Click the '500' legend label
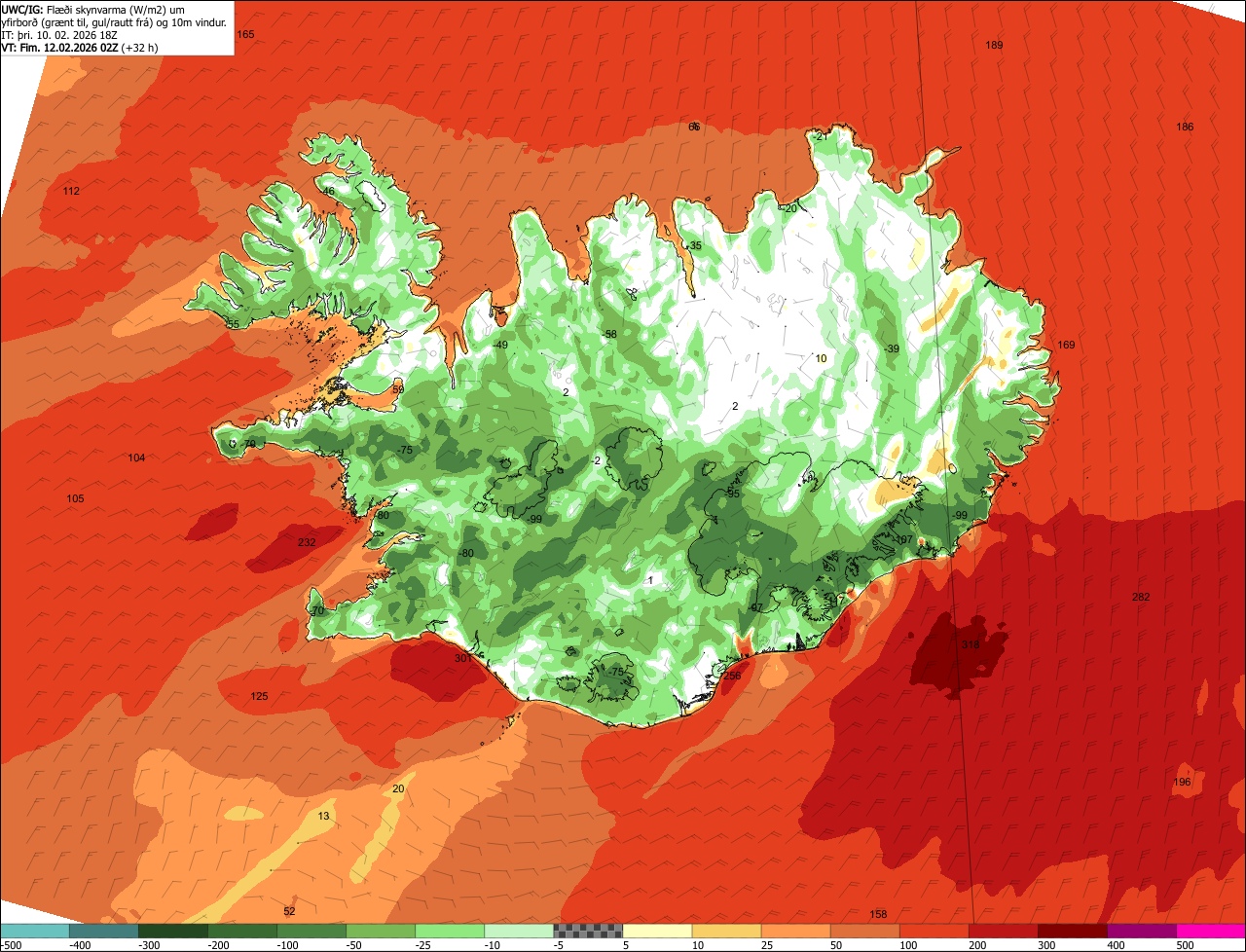This screenshot has width=1246, height=952. [1186, 945]
